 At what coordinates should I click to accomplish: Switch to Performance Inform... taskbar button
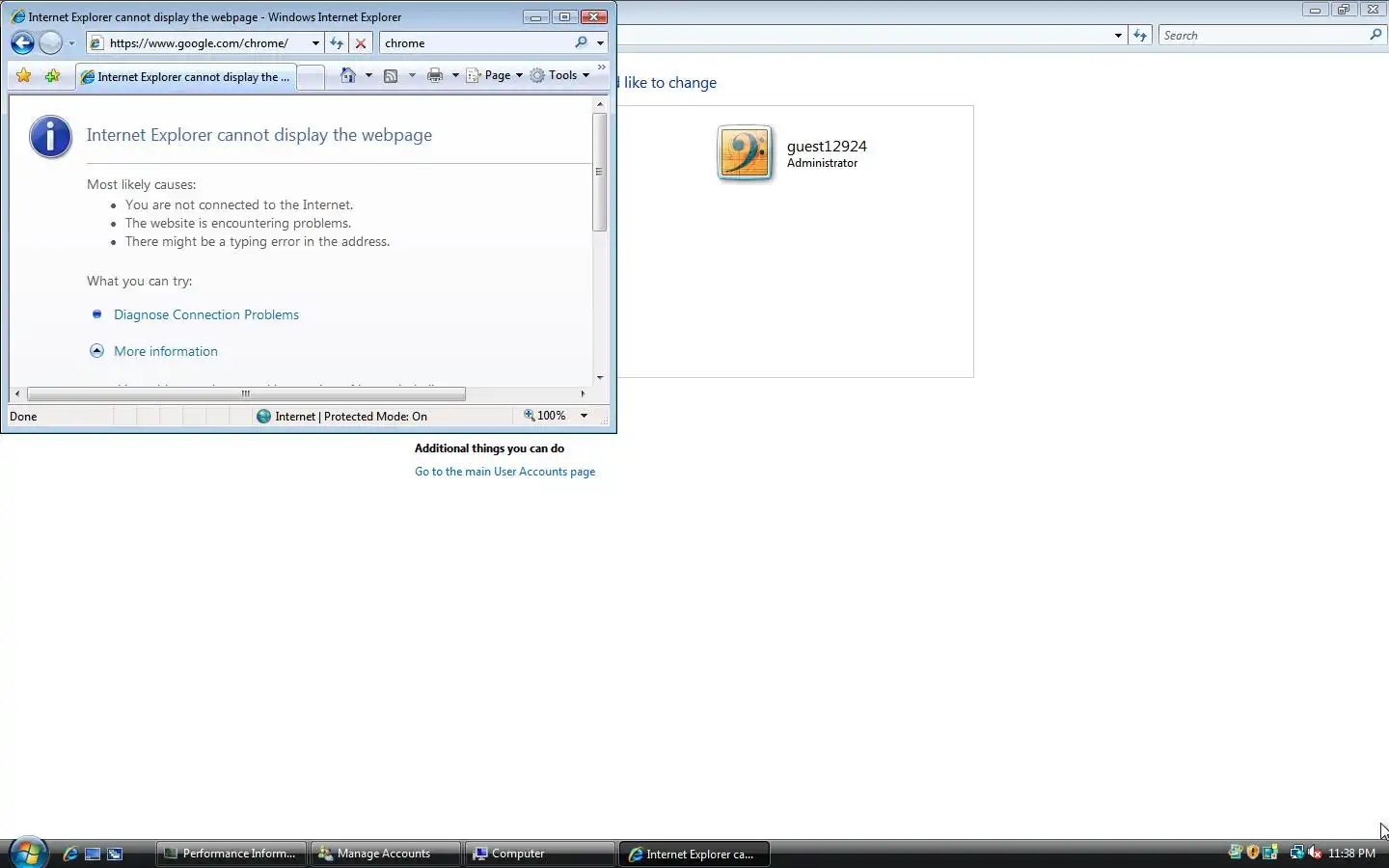click(x=231, y=854)
